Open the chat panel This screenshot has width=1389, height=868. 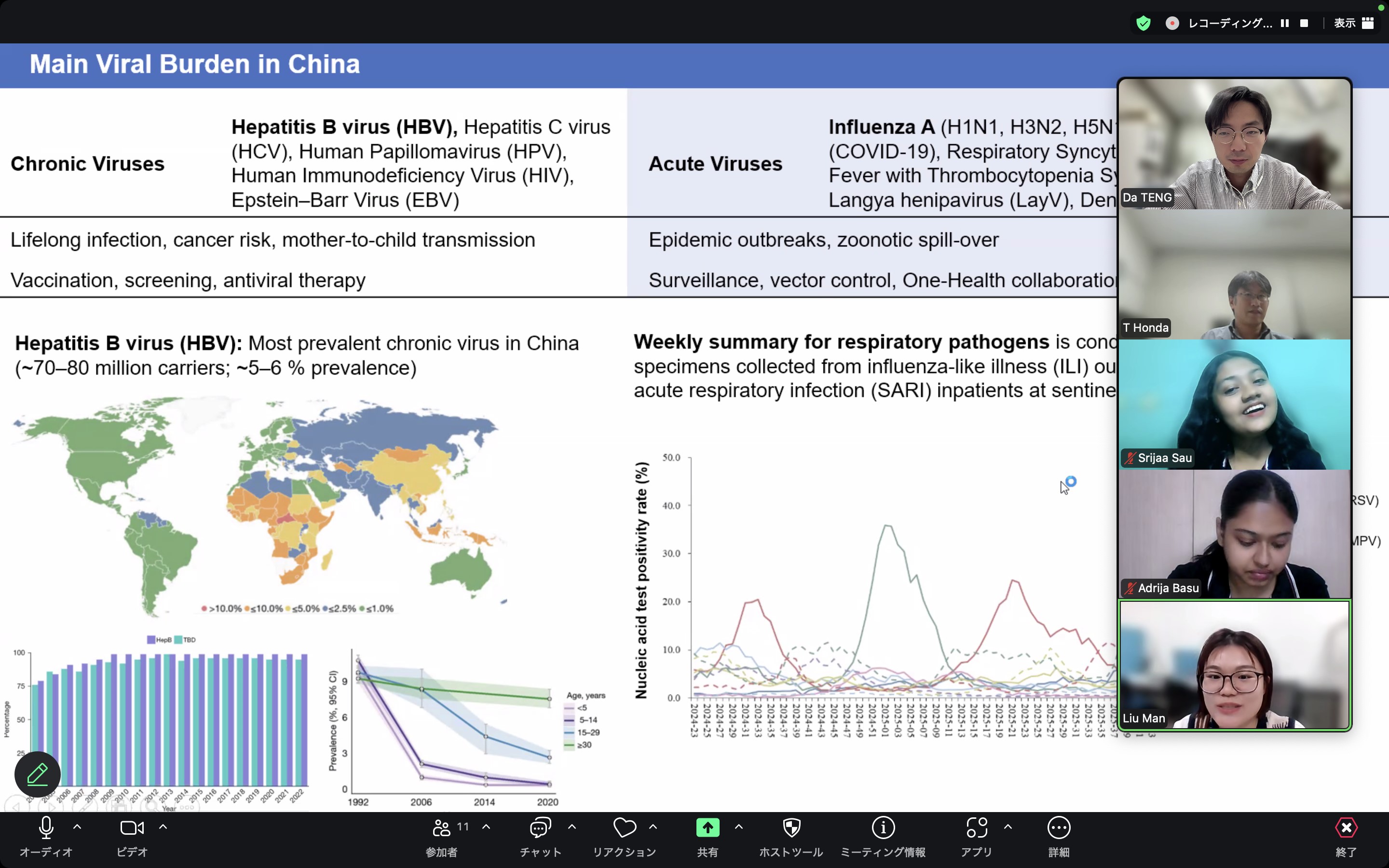(540, 827)
